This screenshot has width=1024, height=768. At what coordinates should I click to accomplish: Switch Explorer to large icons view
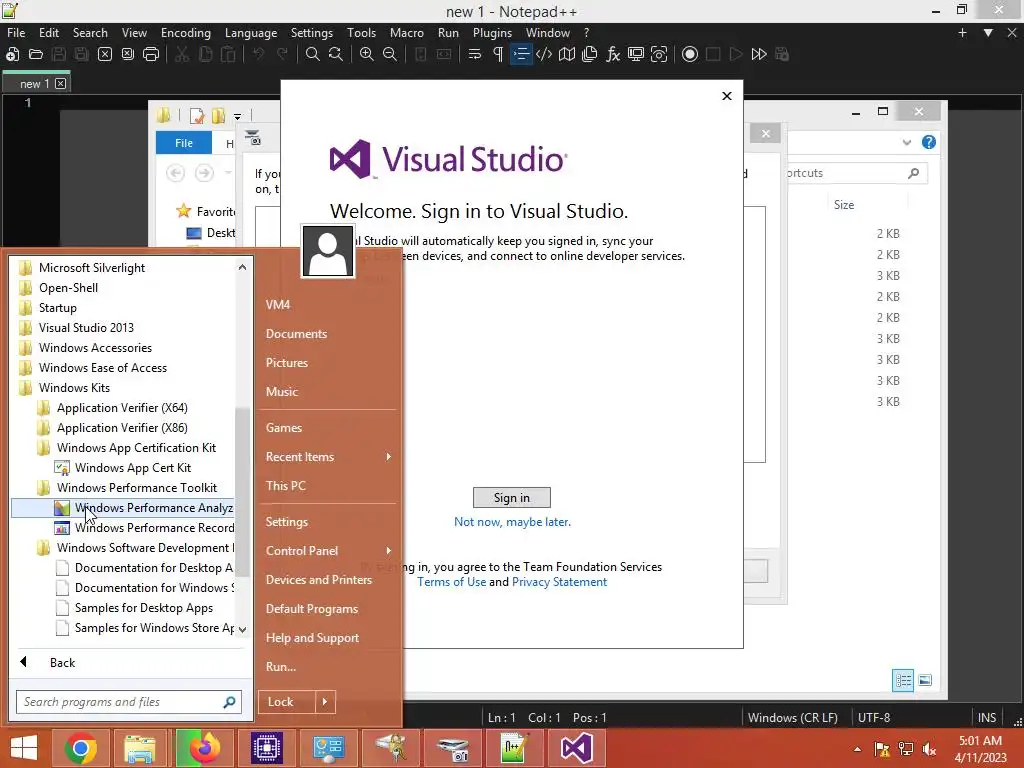925,680
